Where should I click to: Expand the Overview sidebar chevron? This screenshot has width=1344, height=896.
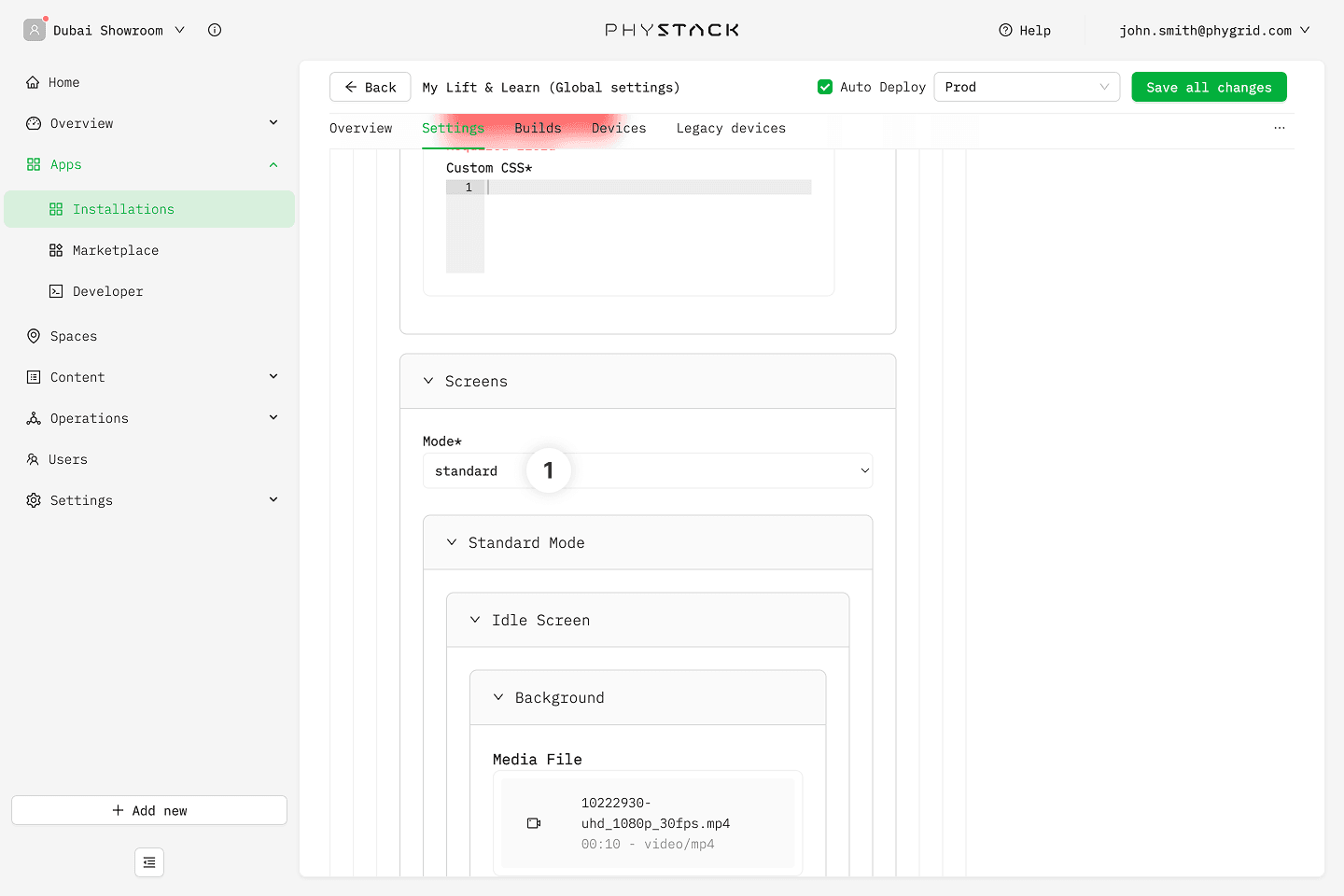click(273, 122)
